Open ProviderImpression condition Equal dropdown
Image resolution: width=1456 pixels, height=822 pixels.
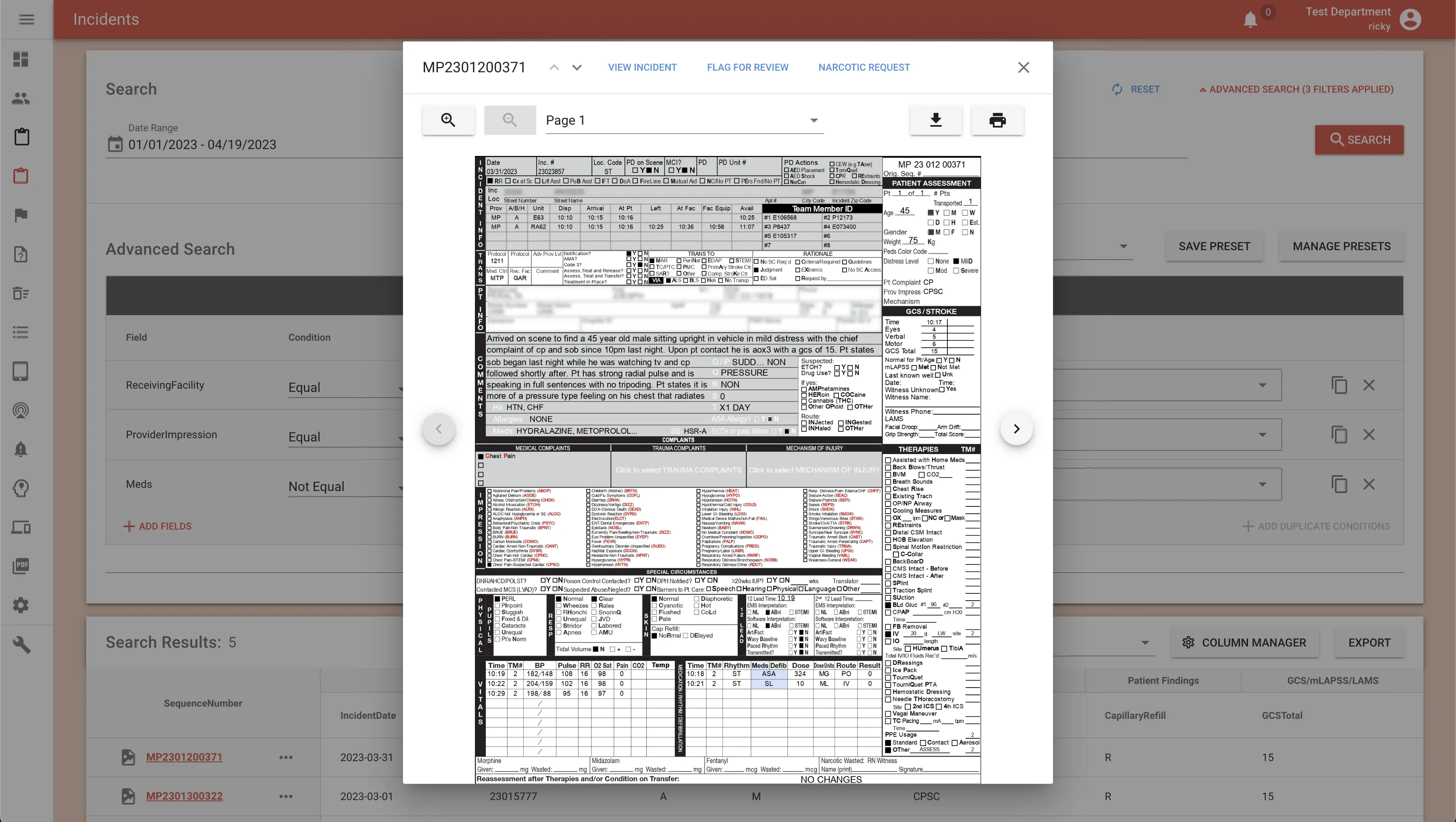coord(345,437)
